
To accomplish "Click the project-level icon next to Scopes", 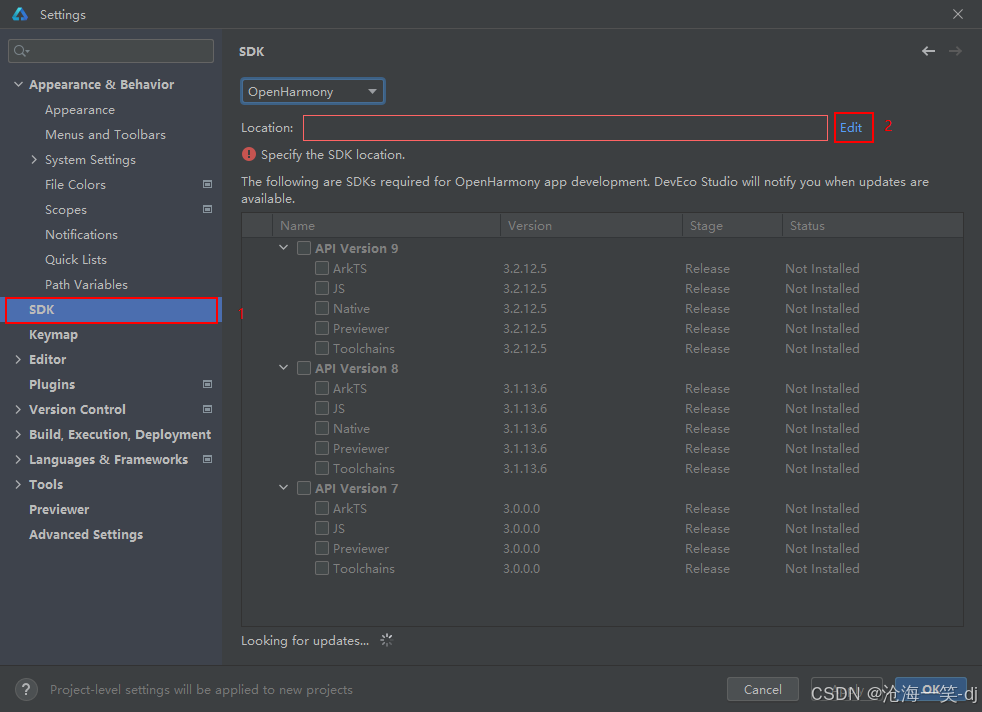I will pos(207,209).
